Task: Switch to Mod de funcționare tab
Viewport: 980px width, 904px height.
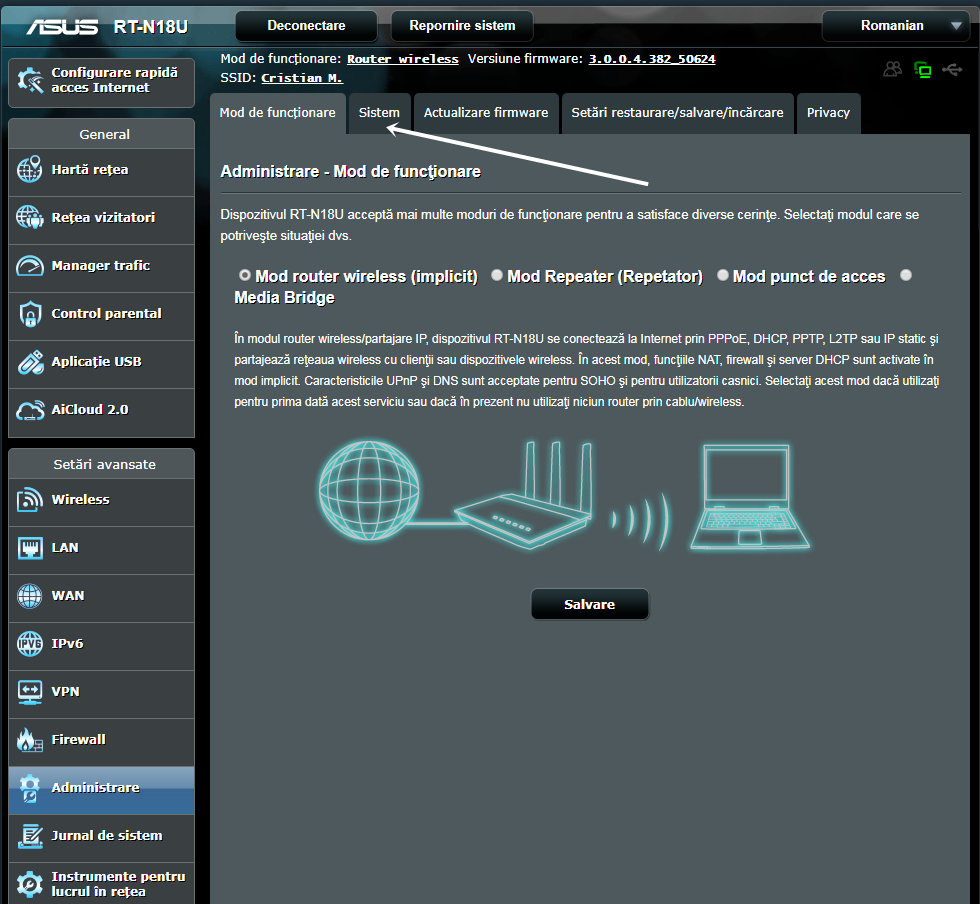Action: (x=278, y=113)
